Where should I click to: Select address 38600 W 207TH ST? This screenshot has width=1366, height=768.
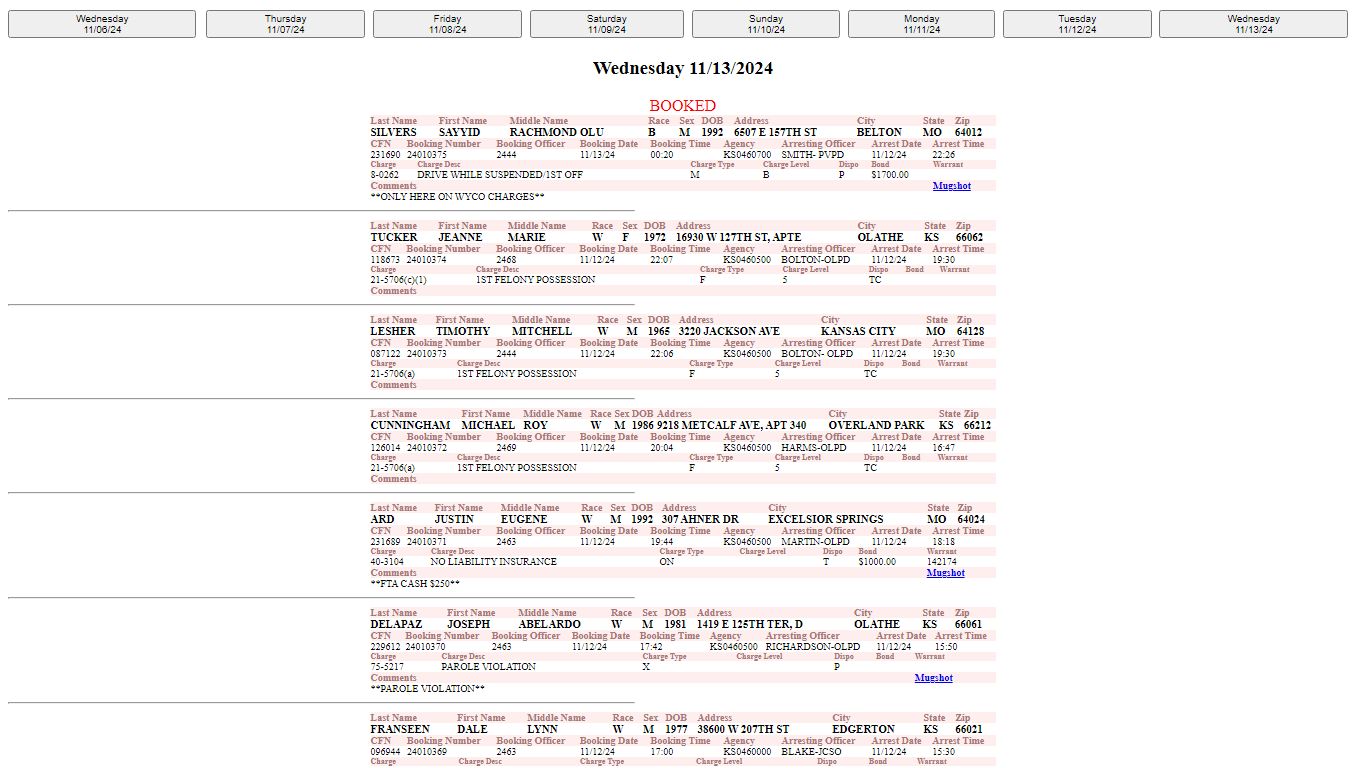point(743,729)
